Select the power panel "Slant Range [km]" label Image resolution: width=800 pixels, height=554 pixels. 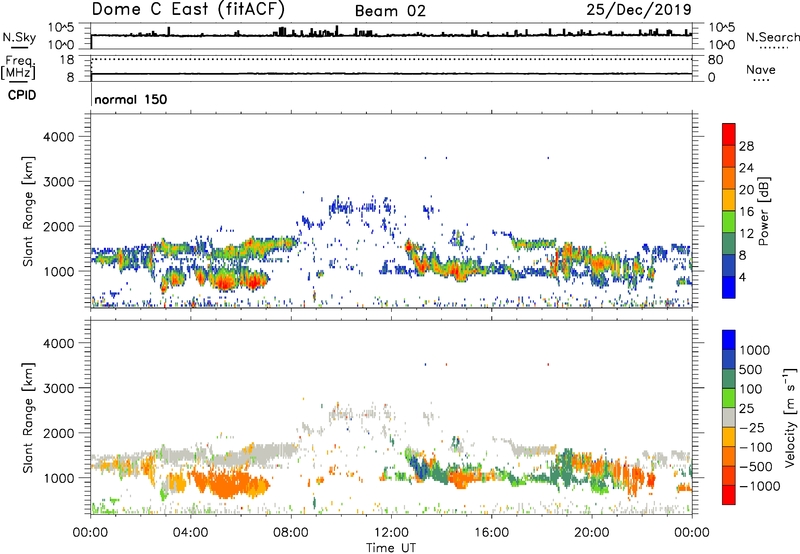point(28,211)
